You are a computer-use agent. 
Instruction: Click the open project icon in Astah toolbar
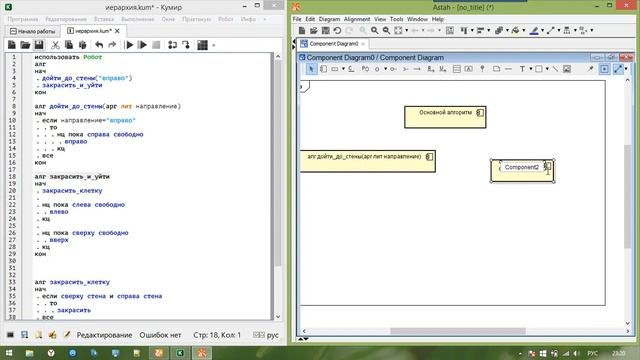coord(313,30)
